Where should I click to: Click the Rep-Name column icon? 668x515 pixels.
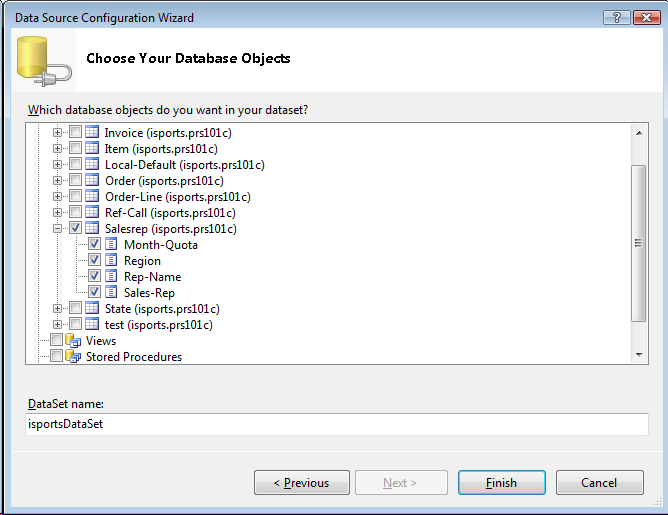pyautogui.click(x=111, y=277)
